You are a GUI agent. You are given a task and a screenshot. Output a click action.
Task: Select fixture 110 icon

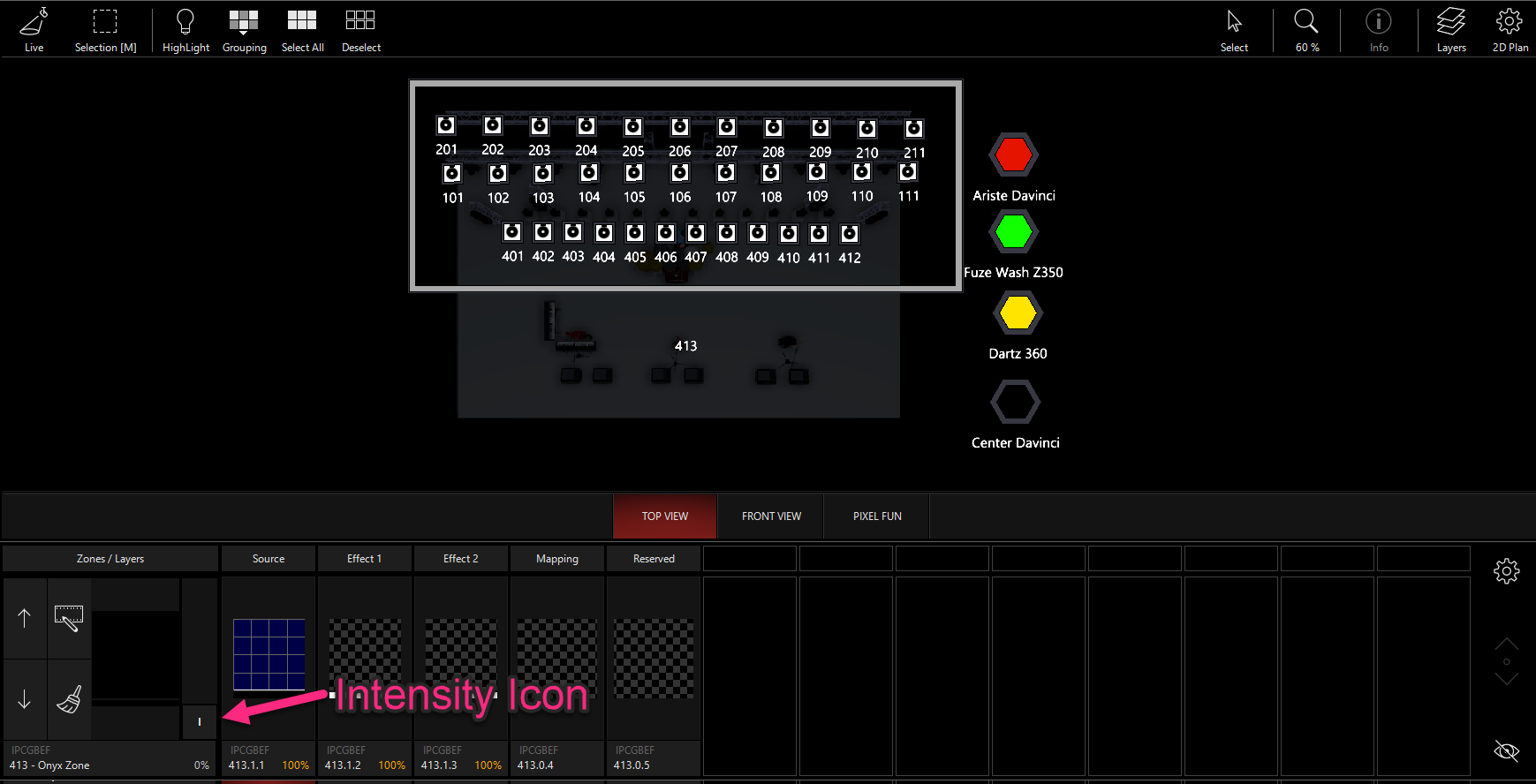[862, 172]
